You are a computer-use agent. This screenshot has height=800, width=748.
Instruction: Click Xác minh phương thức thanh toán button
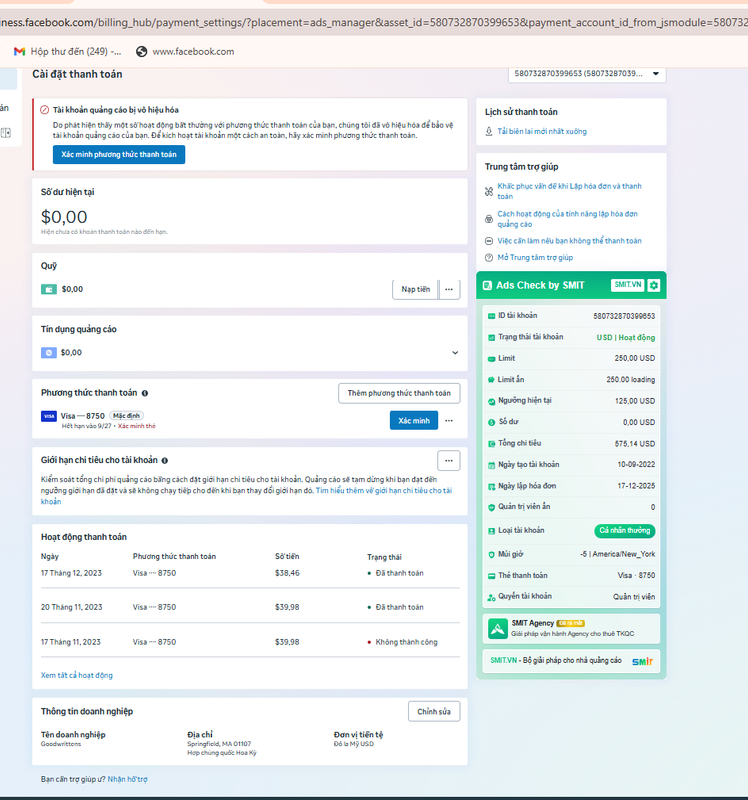119,155
